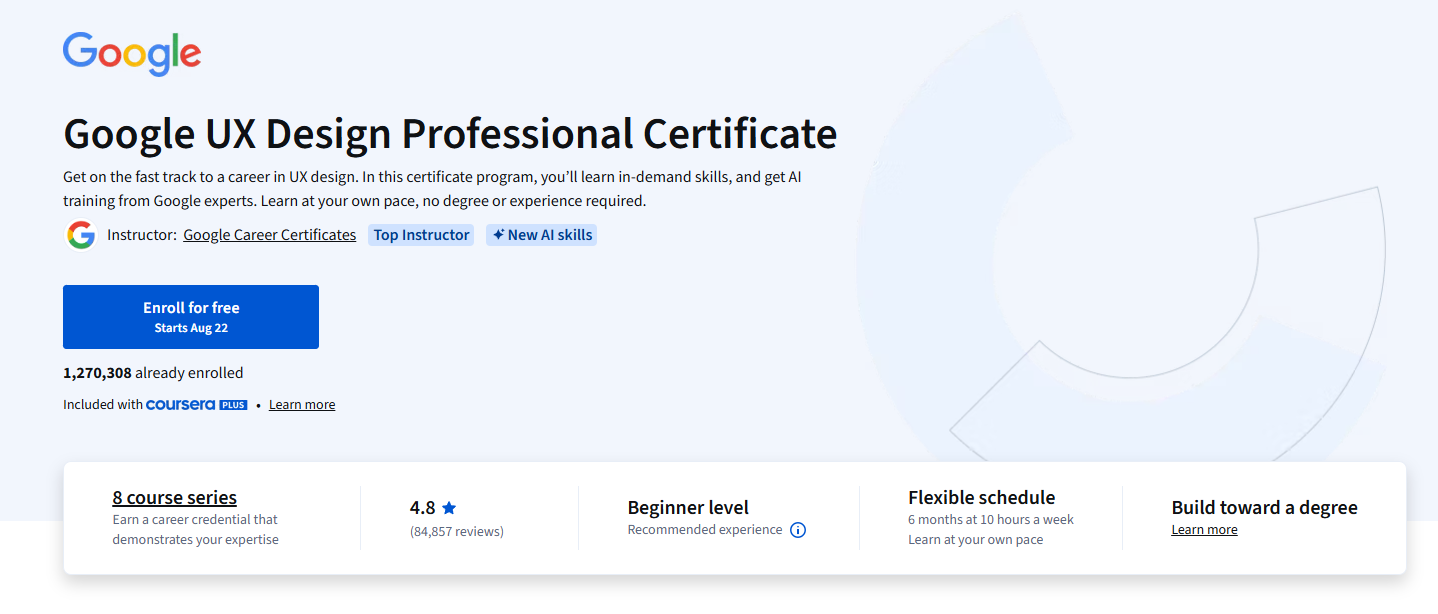
Task: Click the sparkle icon on New AI skills
Action: point(498,235)
